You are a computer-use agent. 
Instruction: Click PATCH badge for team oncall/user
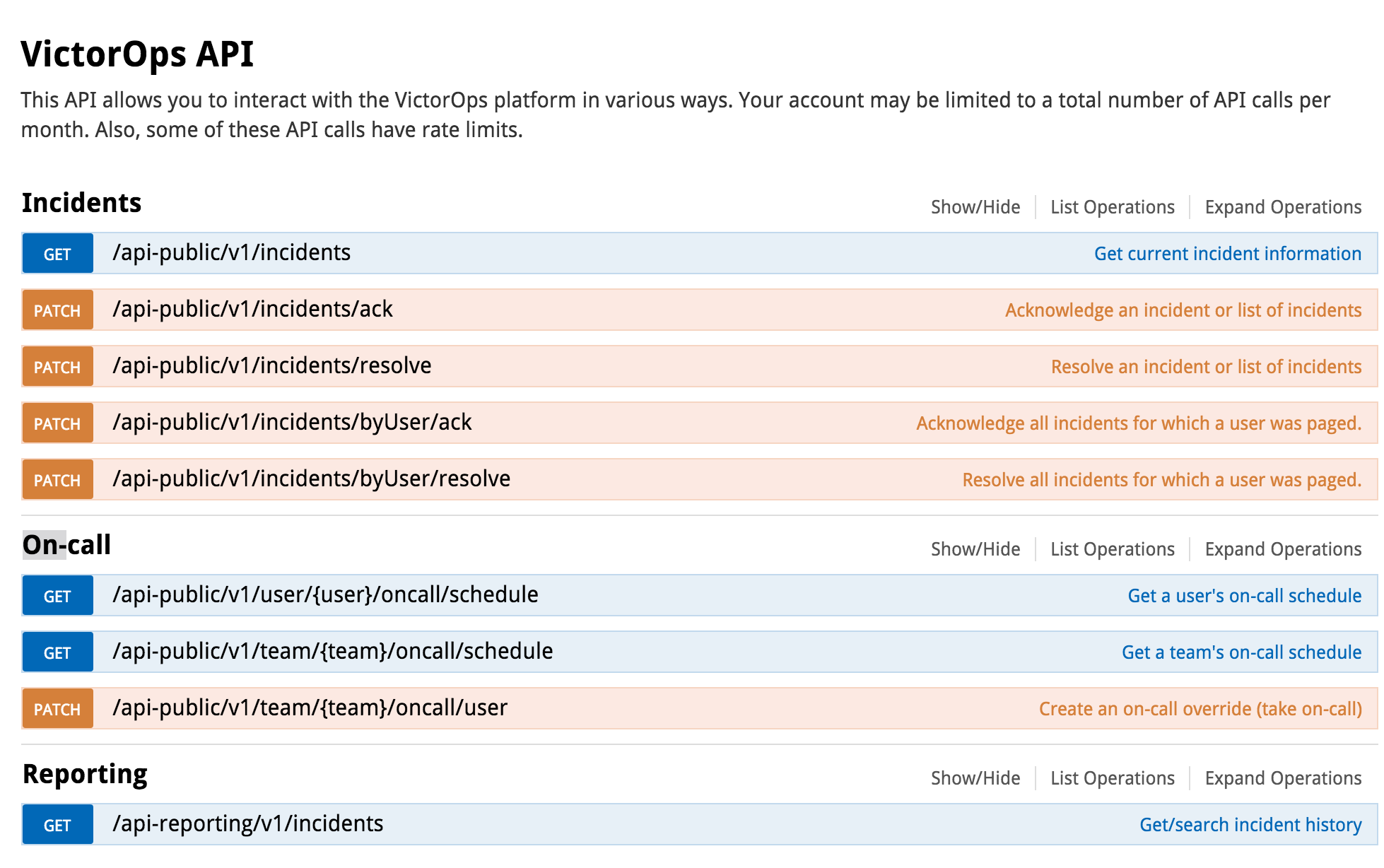coord(57,709)
